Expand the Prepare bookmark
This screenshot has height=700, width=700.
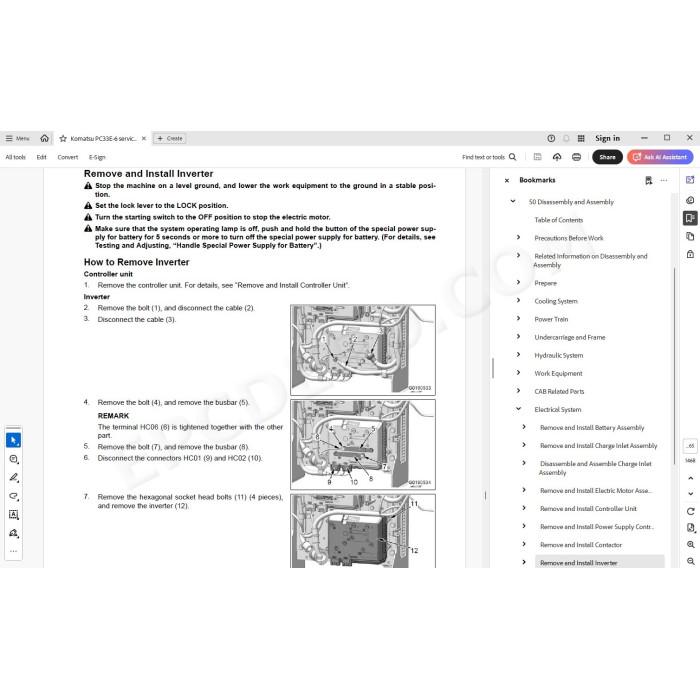click(x=518, y=283)
